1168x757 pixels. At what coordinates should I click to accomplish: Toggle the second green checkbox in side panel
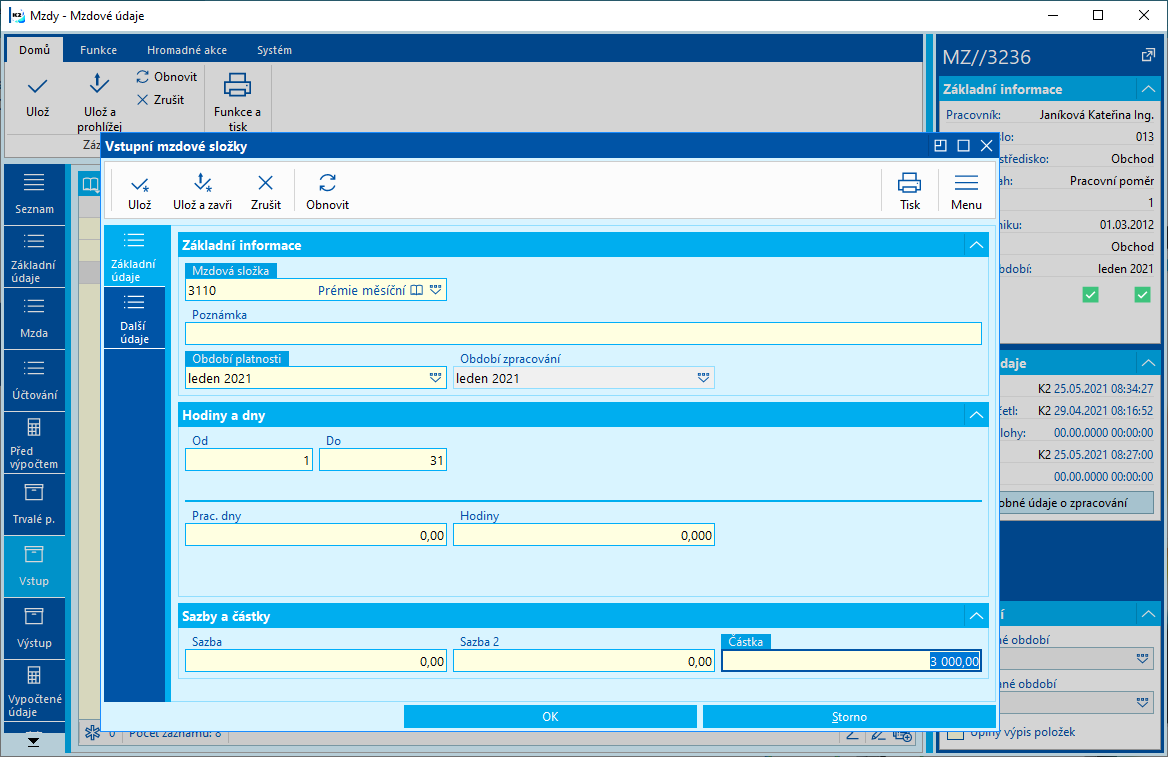1142,294
